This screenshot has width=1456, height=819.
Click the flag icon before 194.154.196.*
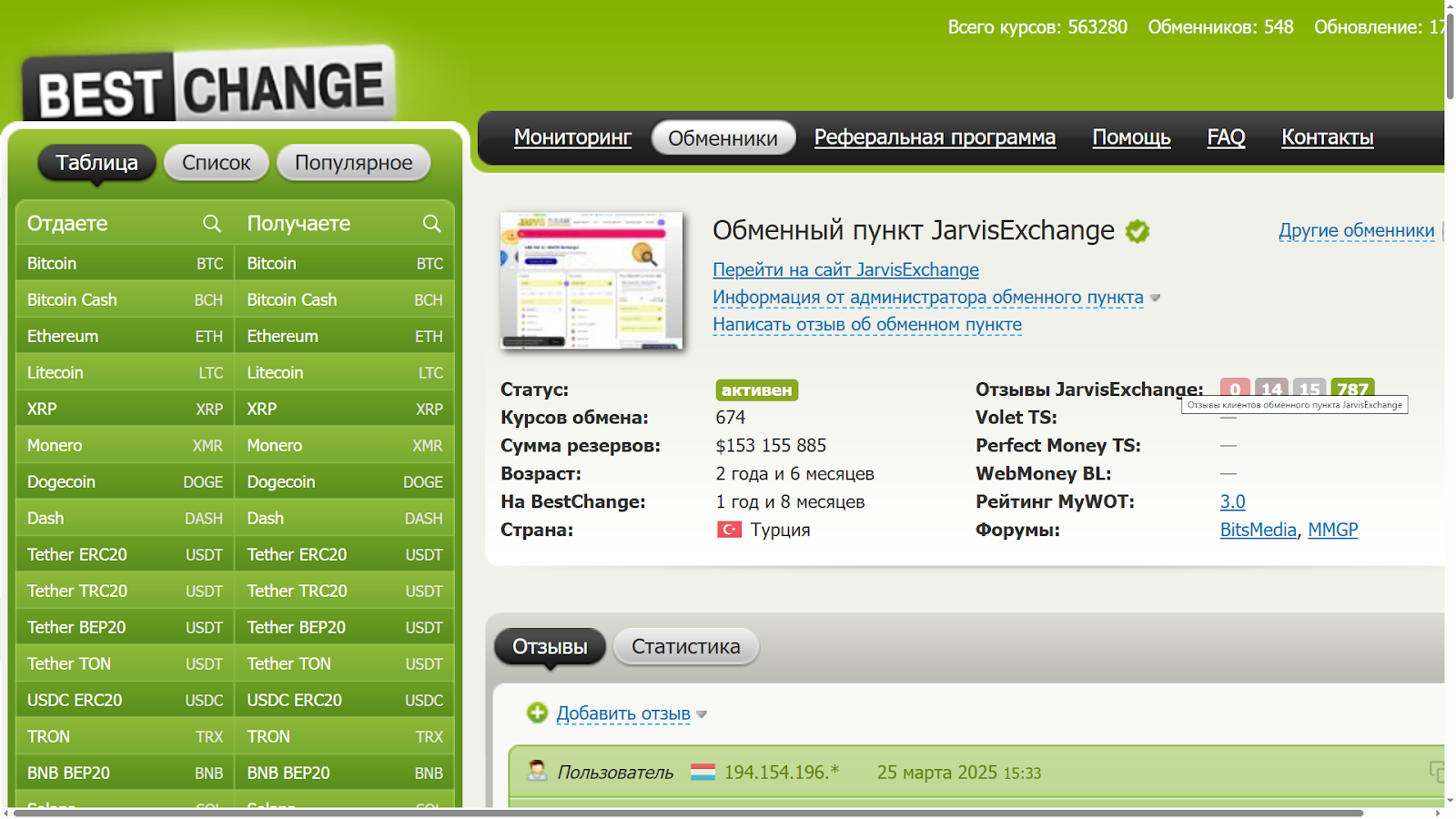703,773
